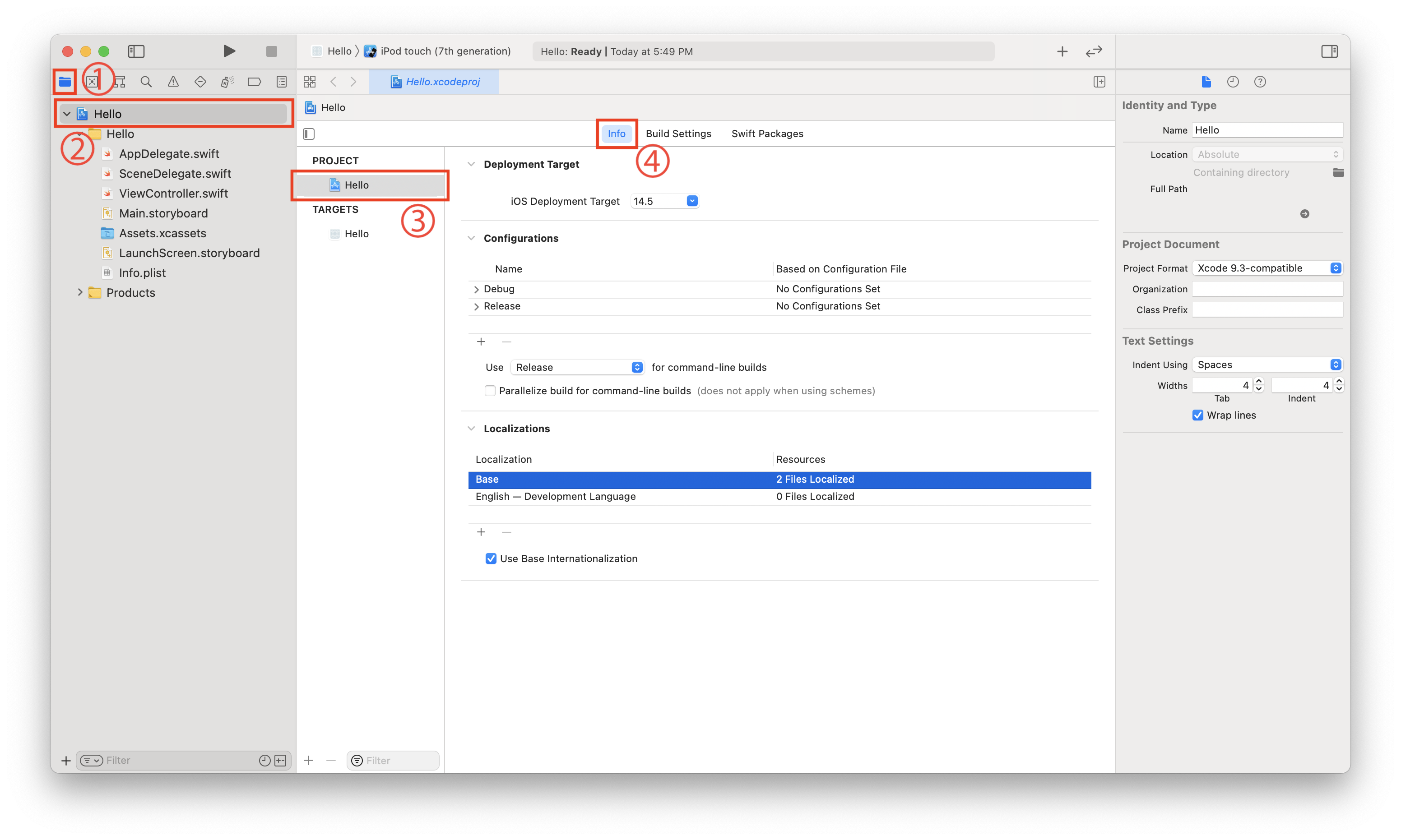
Task: Click the Run (play) button
Action: 229,51
